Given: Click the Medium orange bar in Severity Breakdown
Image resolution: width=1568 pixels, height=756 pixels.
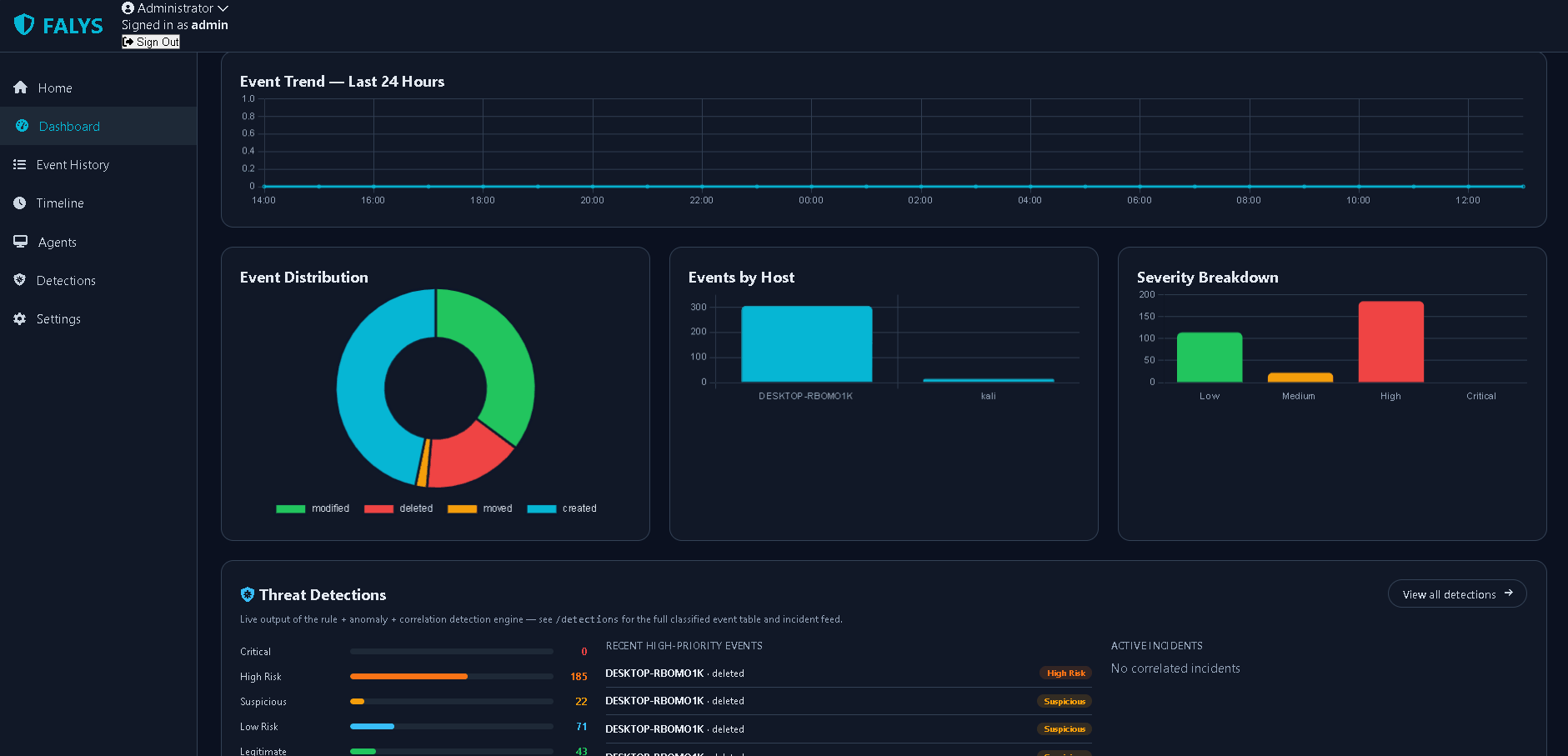Looking at the screenshot, I should (1300, 378).
